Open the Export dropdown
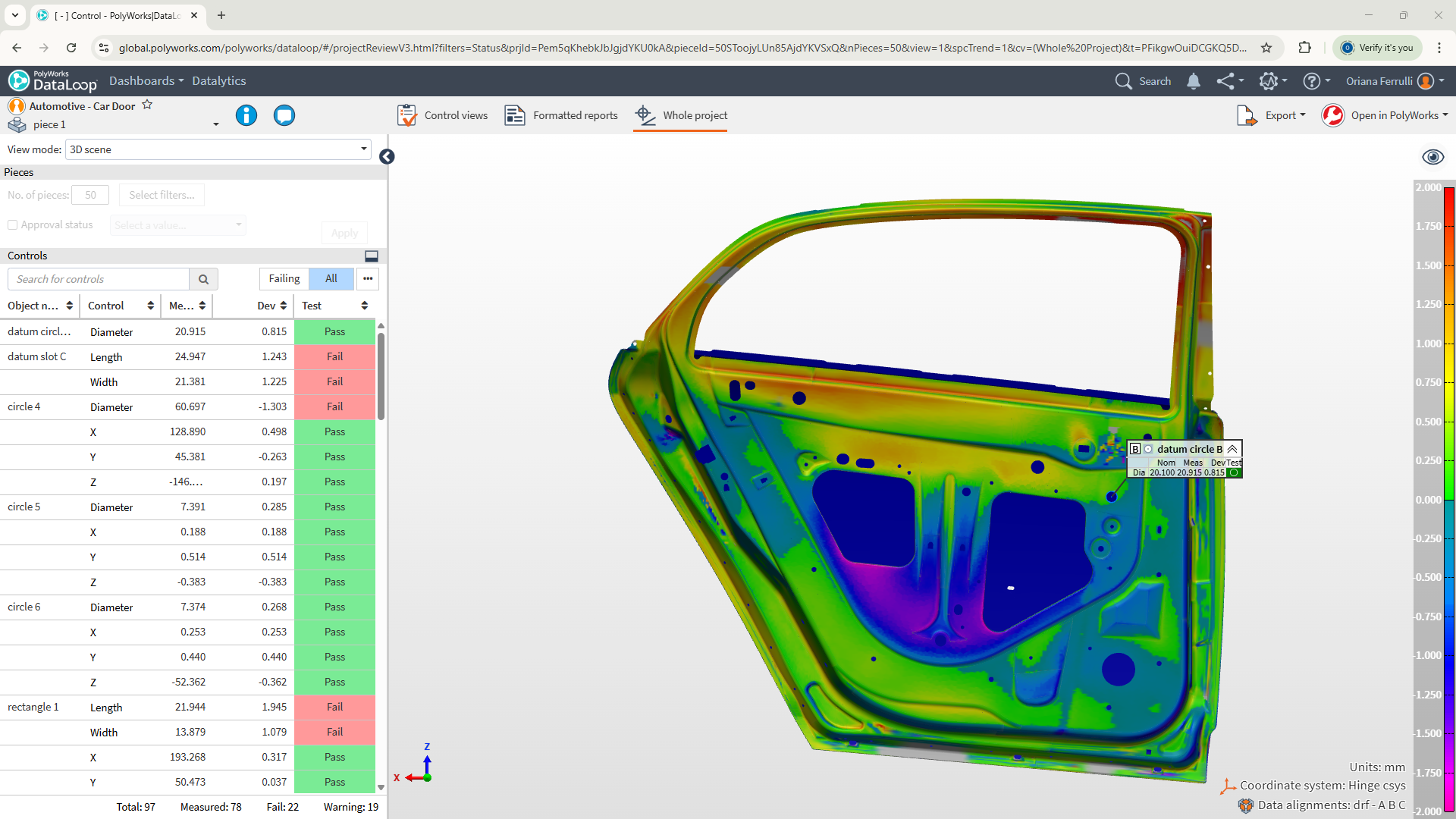 pos(1286,115)
